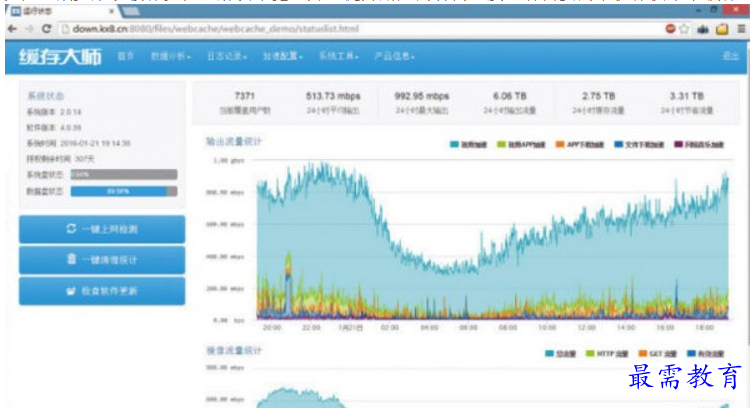This screenshot has width=750, height=408.
Task: Click the 数据盘状态 progress bar
Action: pyautogui.click(x=124, y=191)
